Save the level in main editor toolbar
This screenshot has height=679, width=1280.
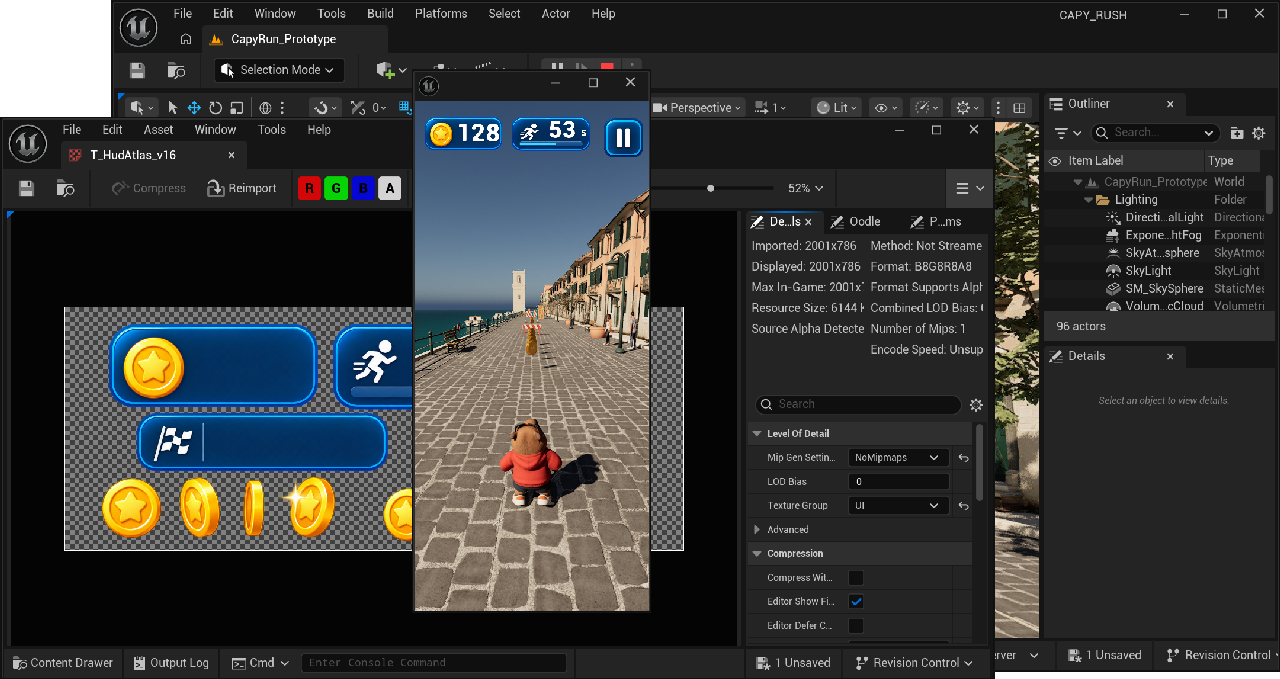click(x=138, y=70)
